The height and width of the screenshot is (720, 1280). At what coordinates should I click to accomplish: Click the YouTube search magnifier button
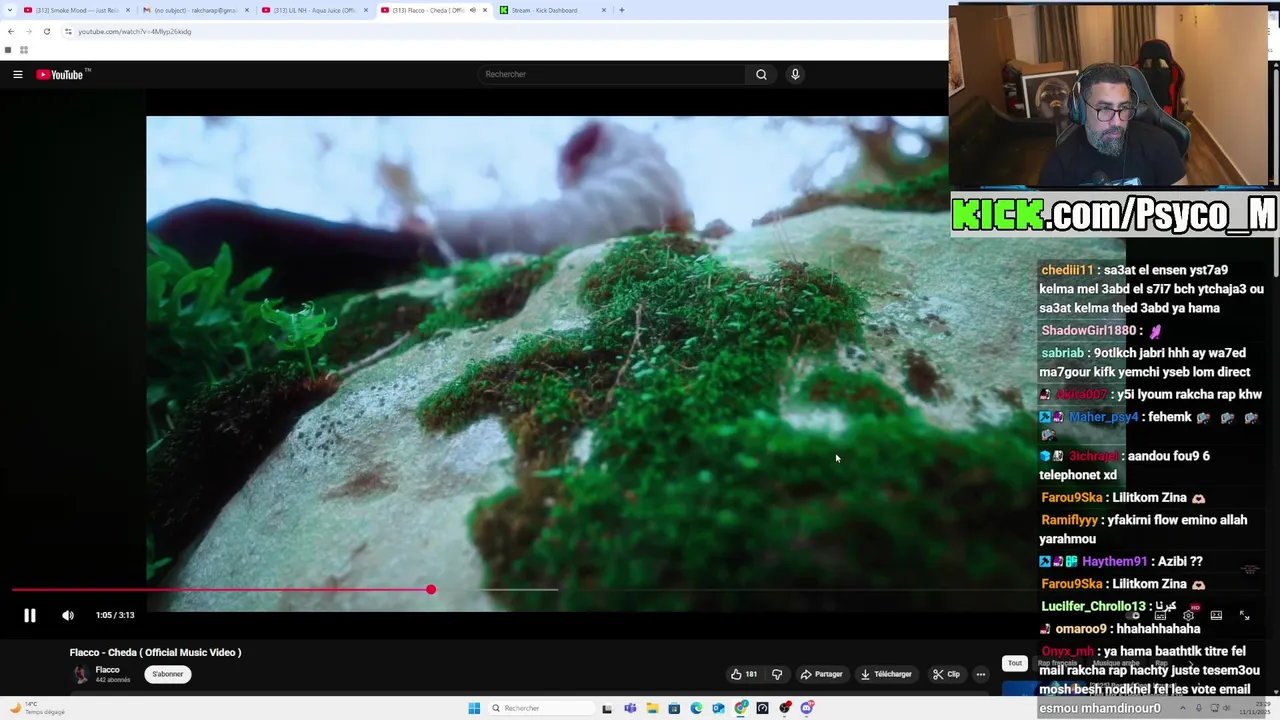761,74
